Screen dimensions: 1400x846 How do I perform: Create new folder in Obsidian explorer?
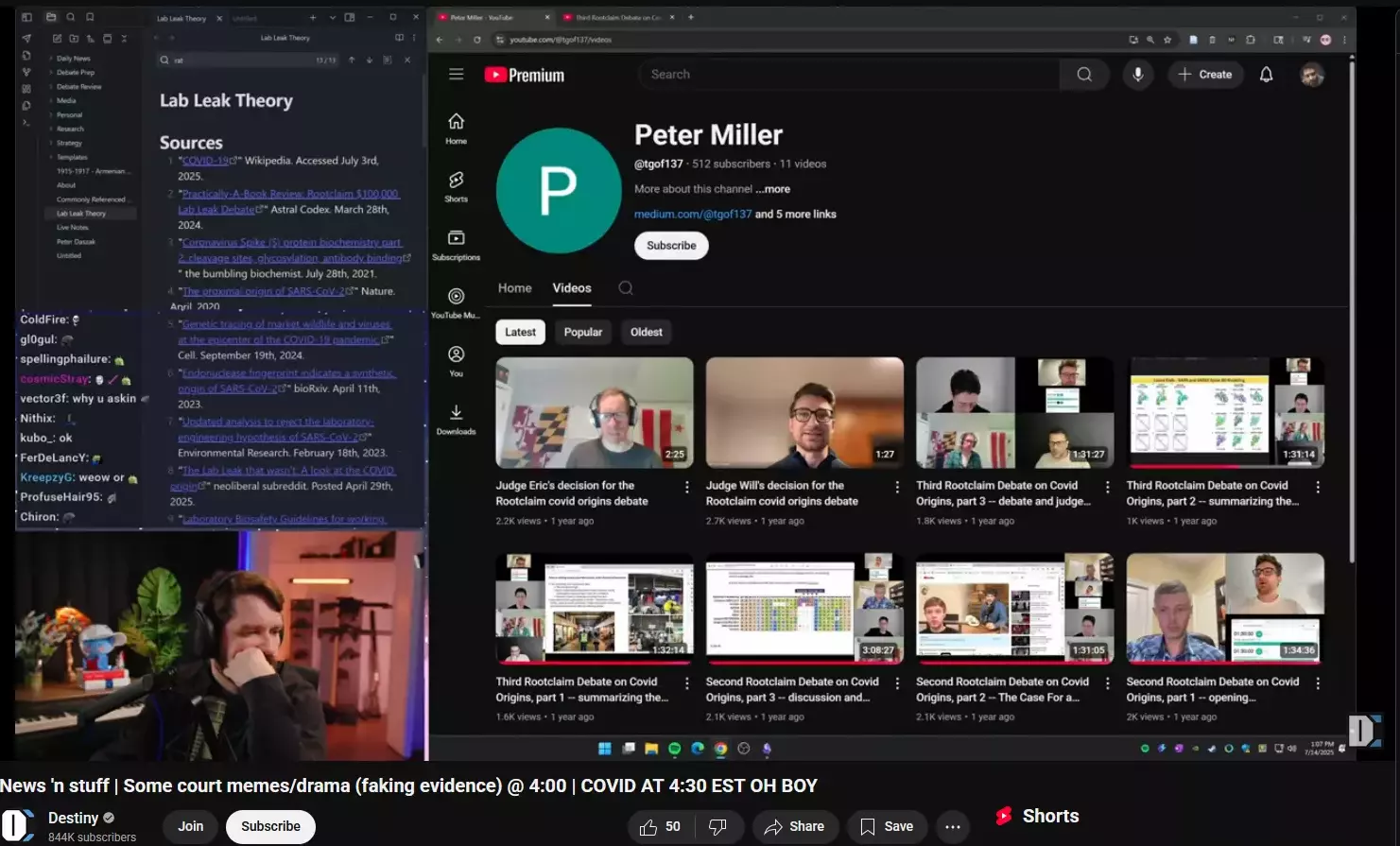pos(74,39)
